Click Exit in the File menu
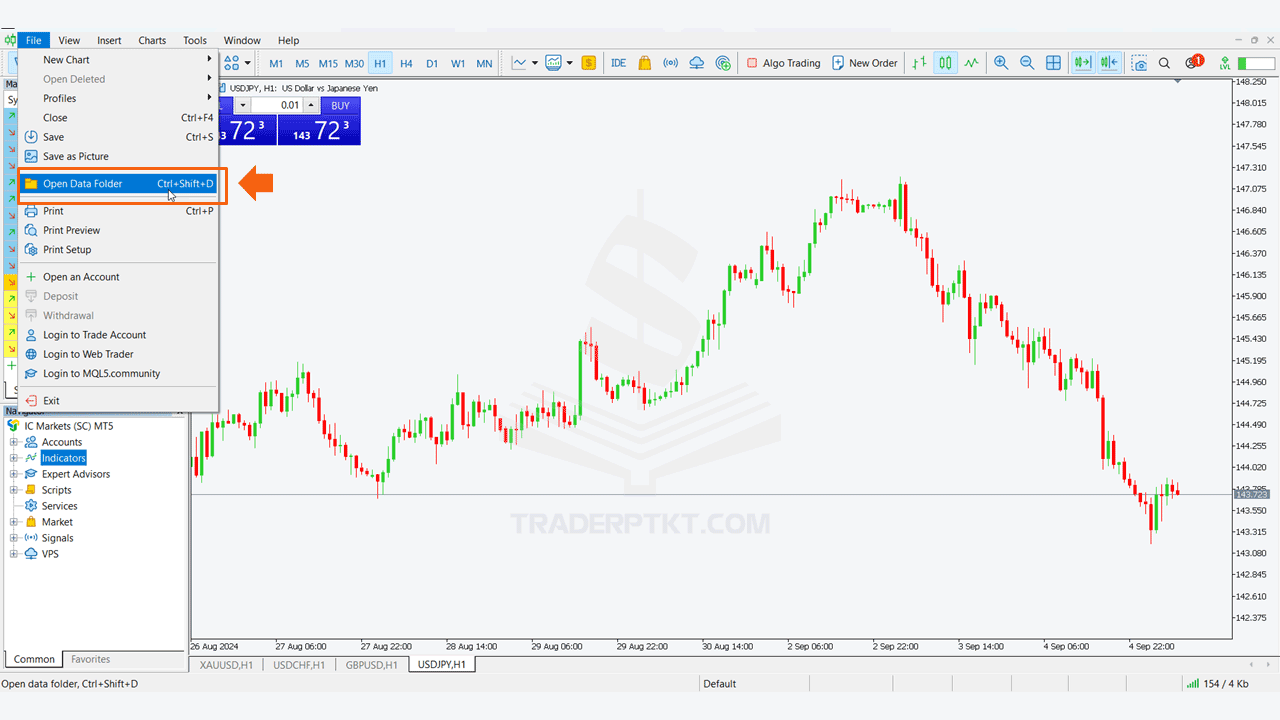This screenshot has width=1280, height=720. coord(118,400)
